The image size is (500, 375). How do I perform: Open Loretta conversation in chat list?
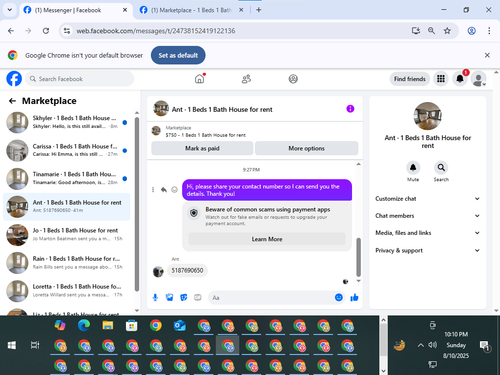[x=67, y=291]
